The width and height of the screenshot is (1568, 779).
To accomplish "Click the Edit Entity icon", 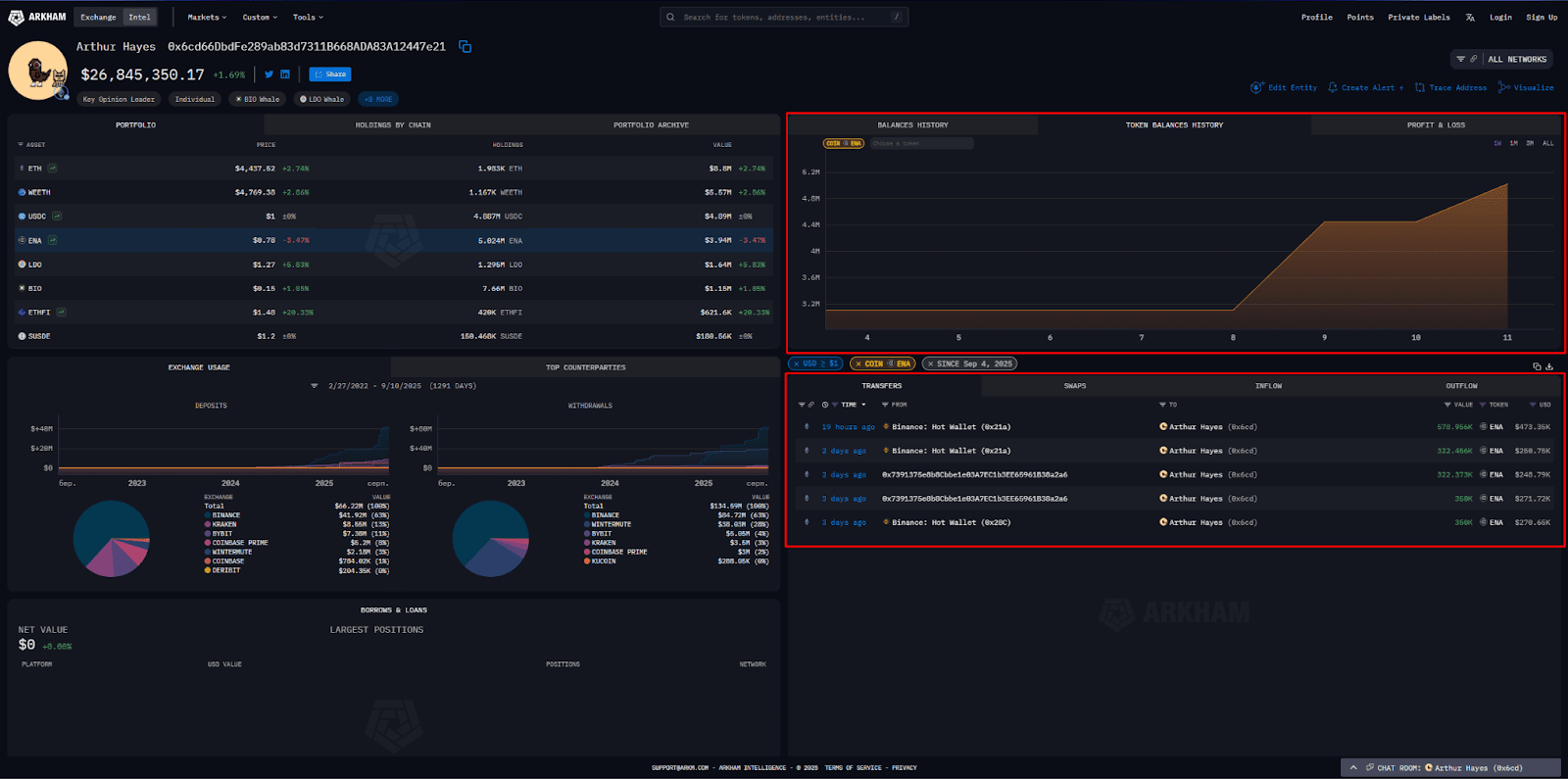I will tap(1257, 87).
